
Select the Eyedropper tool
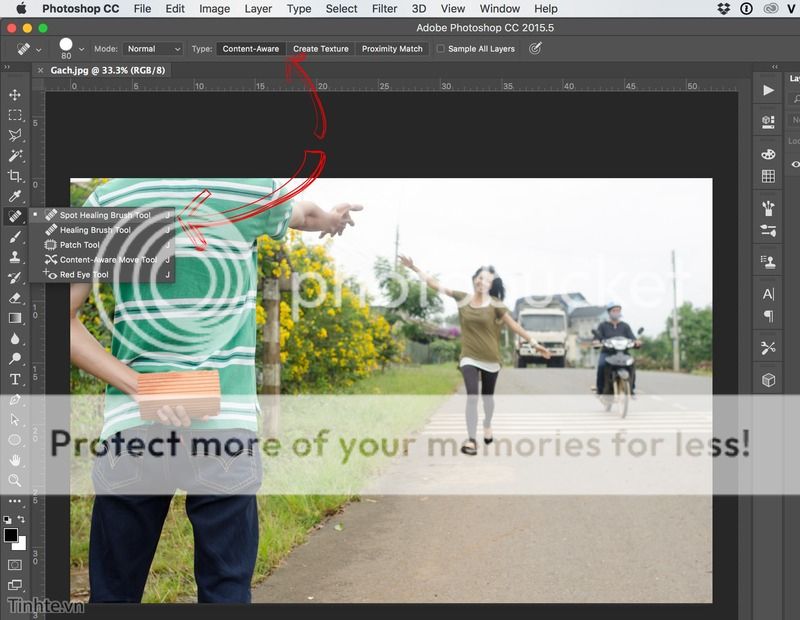point(15,195)
